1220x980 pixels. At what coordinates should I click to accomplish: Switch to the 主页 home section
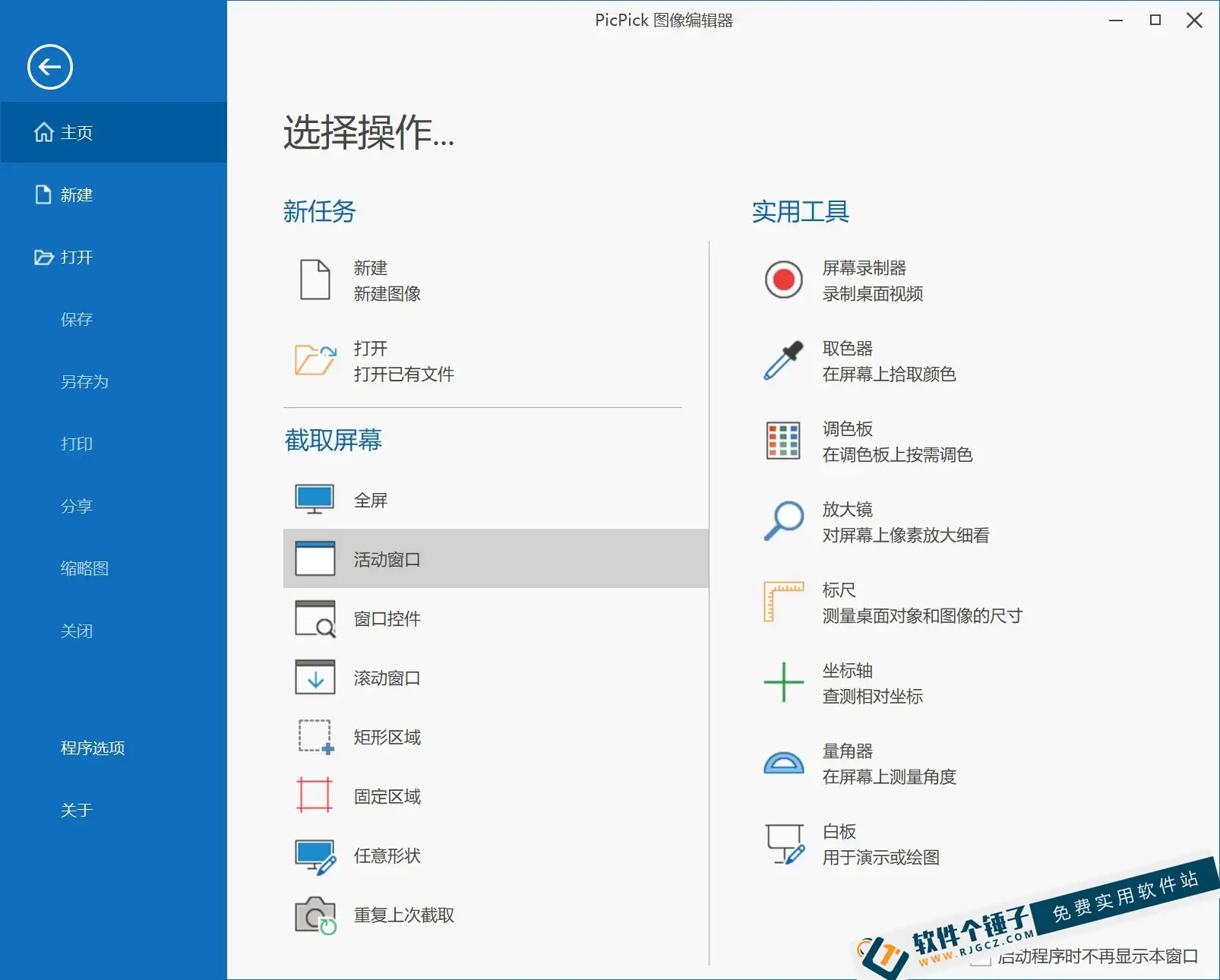pyautogui.click(x=76, y=132)
